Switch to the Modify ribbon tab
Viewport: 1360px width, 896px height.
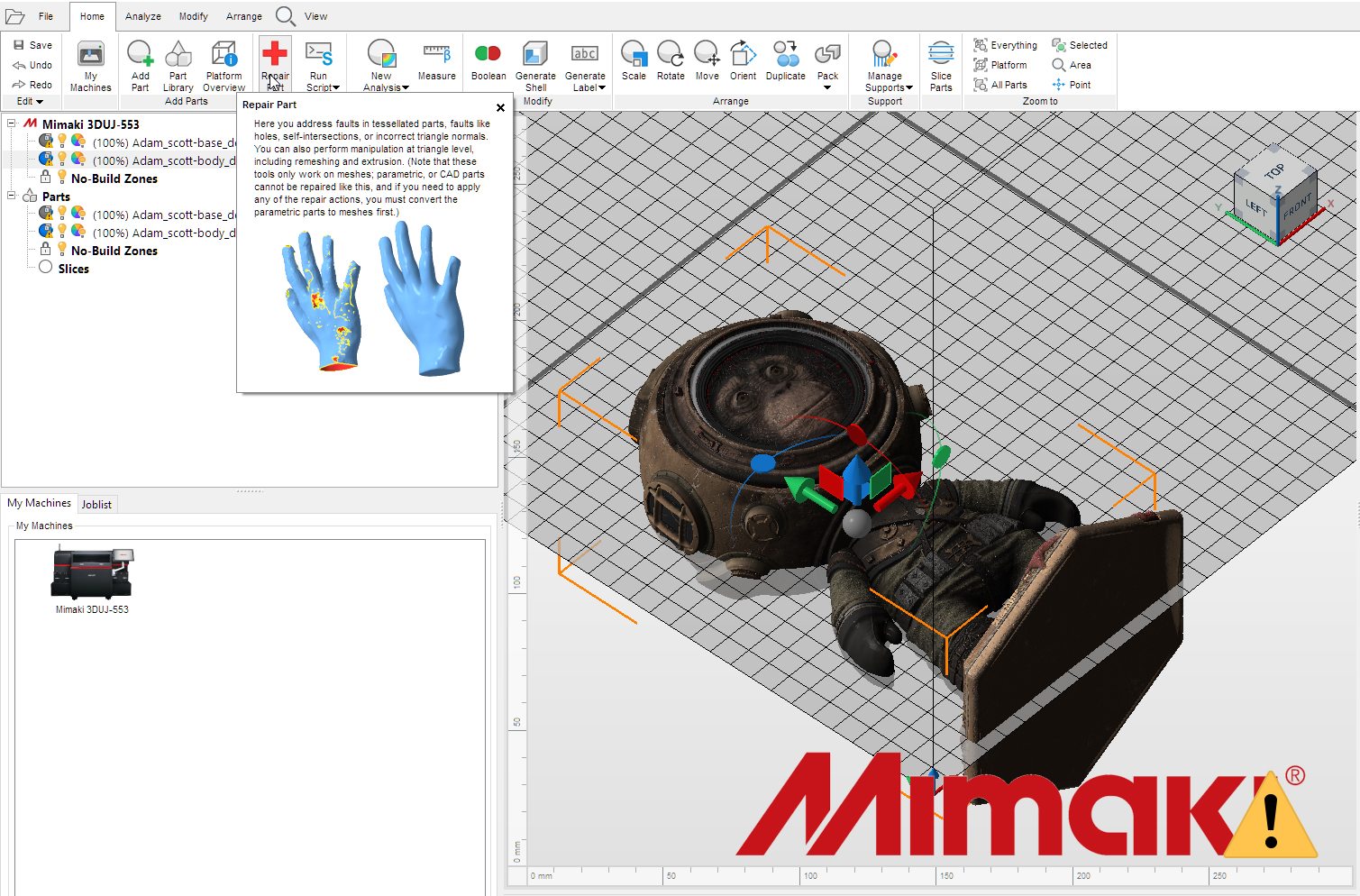(x=193, y=16)
